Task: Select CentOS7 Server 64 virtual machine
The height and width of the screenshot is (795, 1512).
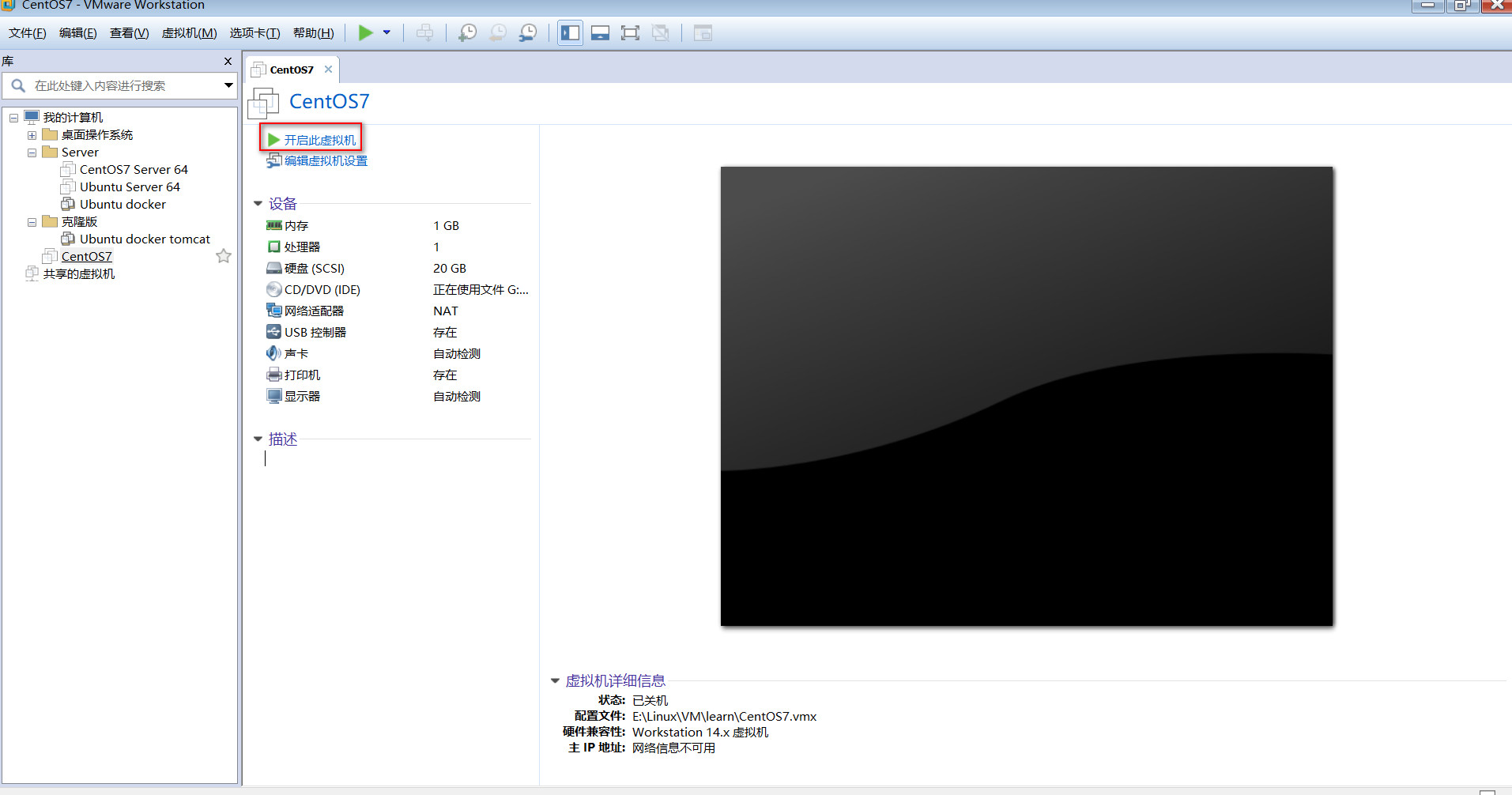Action: [134, 169]
